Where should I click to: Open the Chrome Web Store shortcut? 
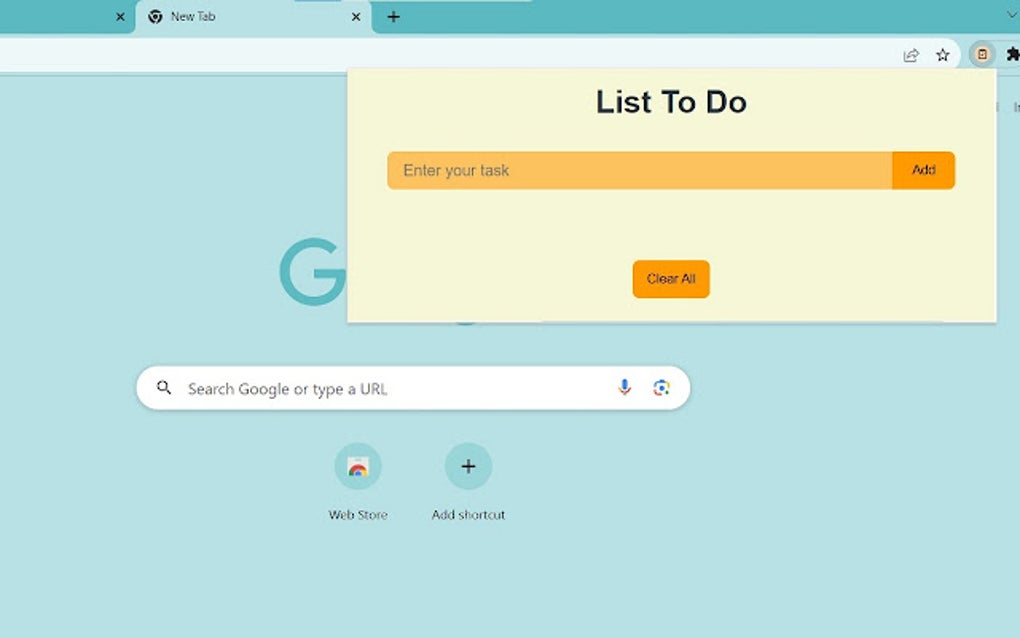pos(357,466)
